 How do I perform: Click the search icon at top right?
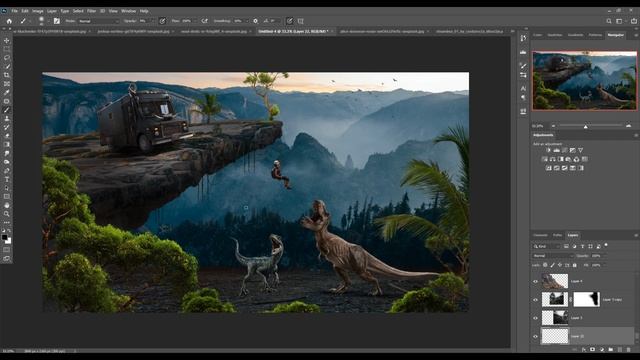[609, 21]
